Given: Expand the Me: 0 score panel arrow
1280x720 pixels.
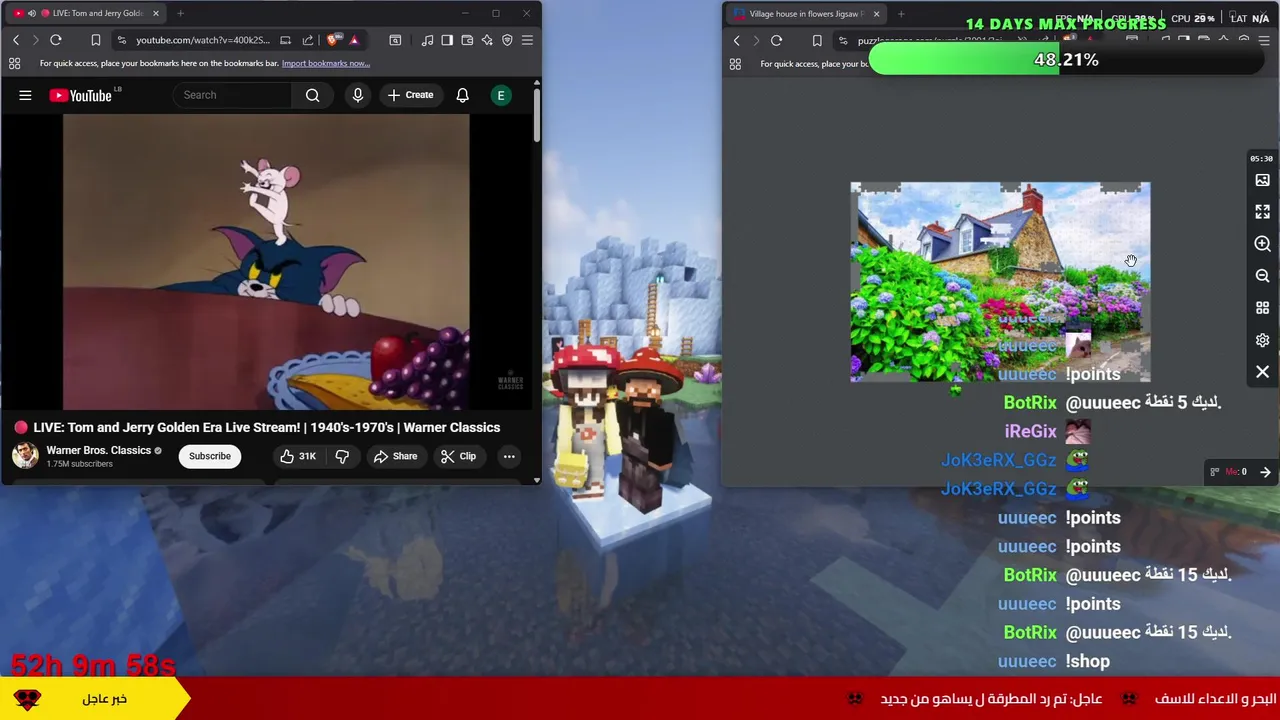Looking at the screenshot, I should (x=1265, y=472).
